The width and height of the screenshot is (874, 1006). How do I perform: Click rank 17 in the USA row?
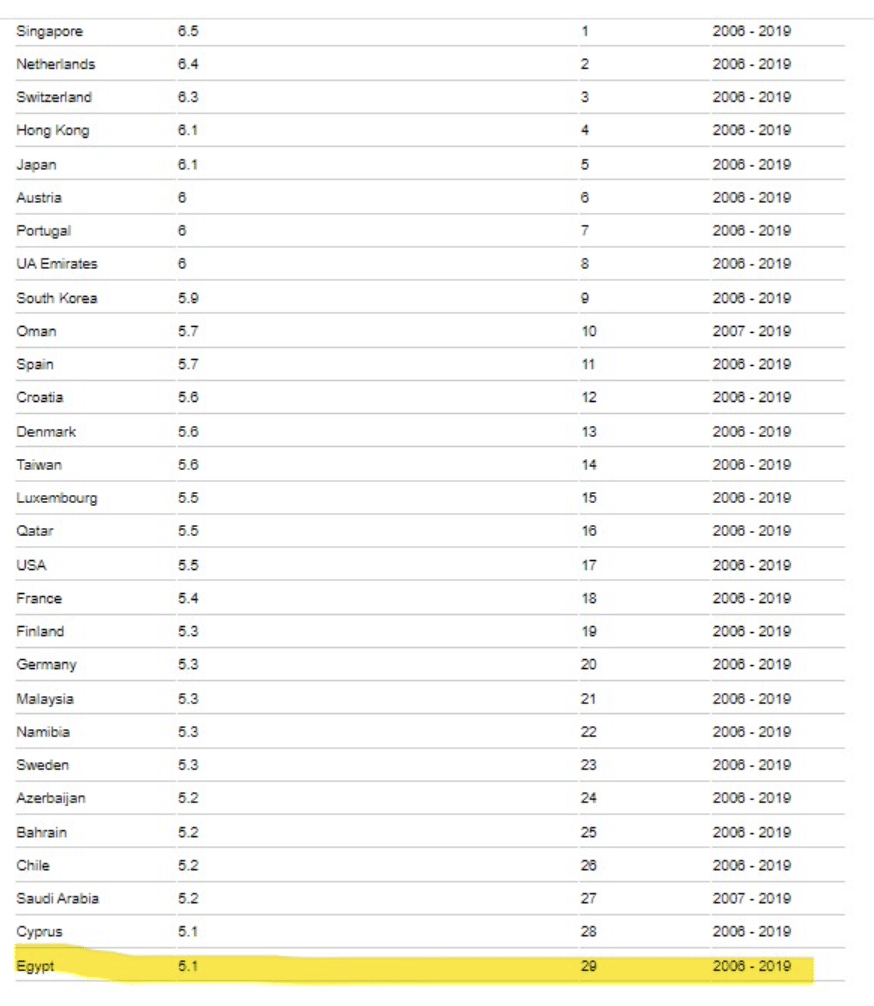(589, 565)
